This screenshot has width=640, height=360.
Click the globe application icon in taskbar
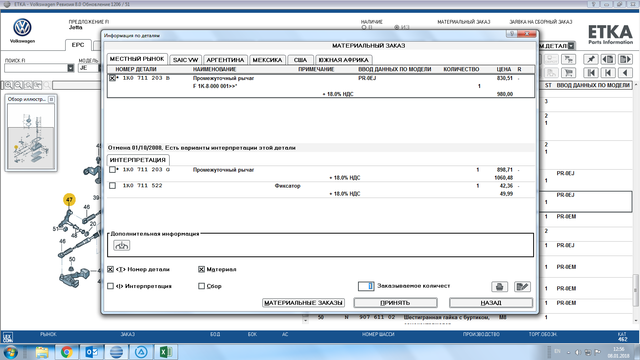coord(116,352)
